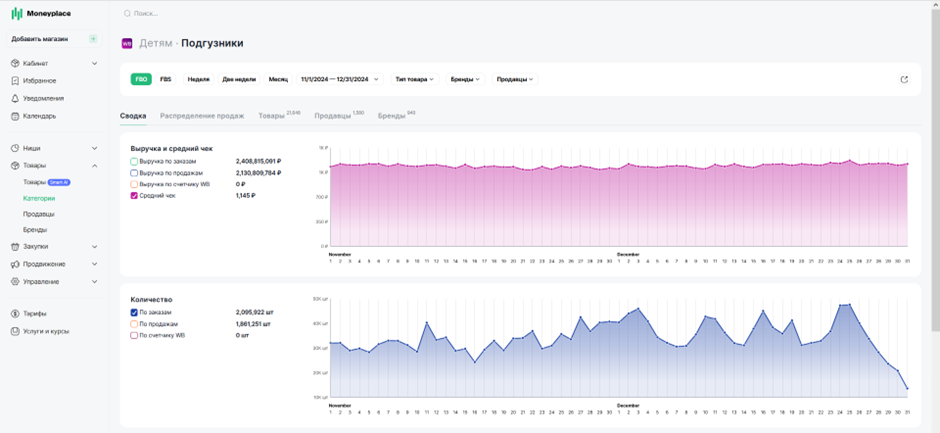
Task: Select the Месяц period button
Action: point(278,79)
